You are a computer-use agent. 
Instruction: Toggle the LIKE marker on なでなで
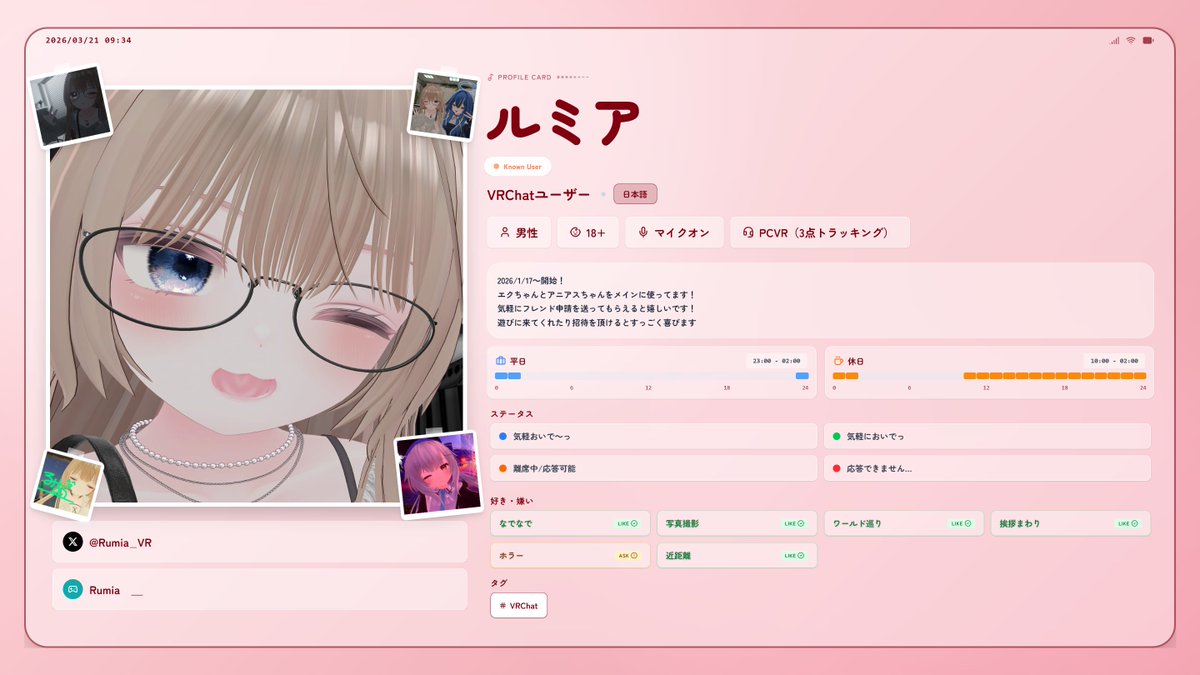(628, 522)
